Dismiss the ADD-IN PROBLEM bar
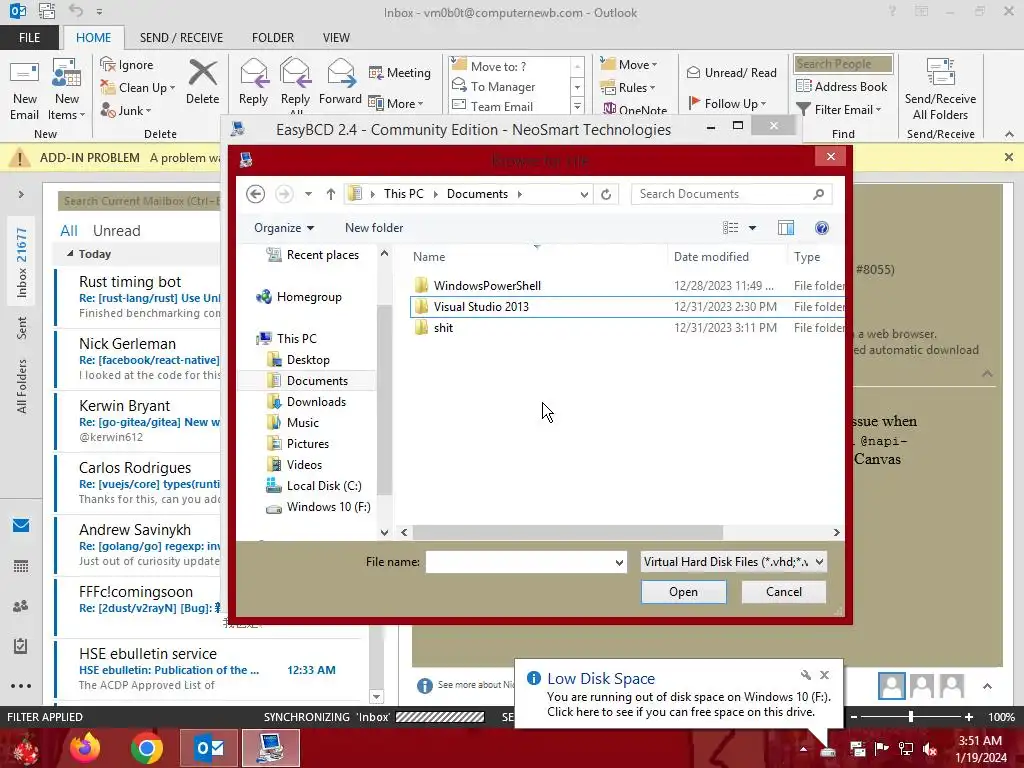Image resolution: width=1024 pixels, height=768 pixels. point(1009,157)
